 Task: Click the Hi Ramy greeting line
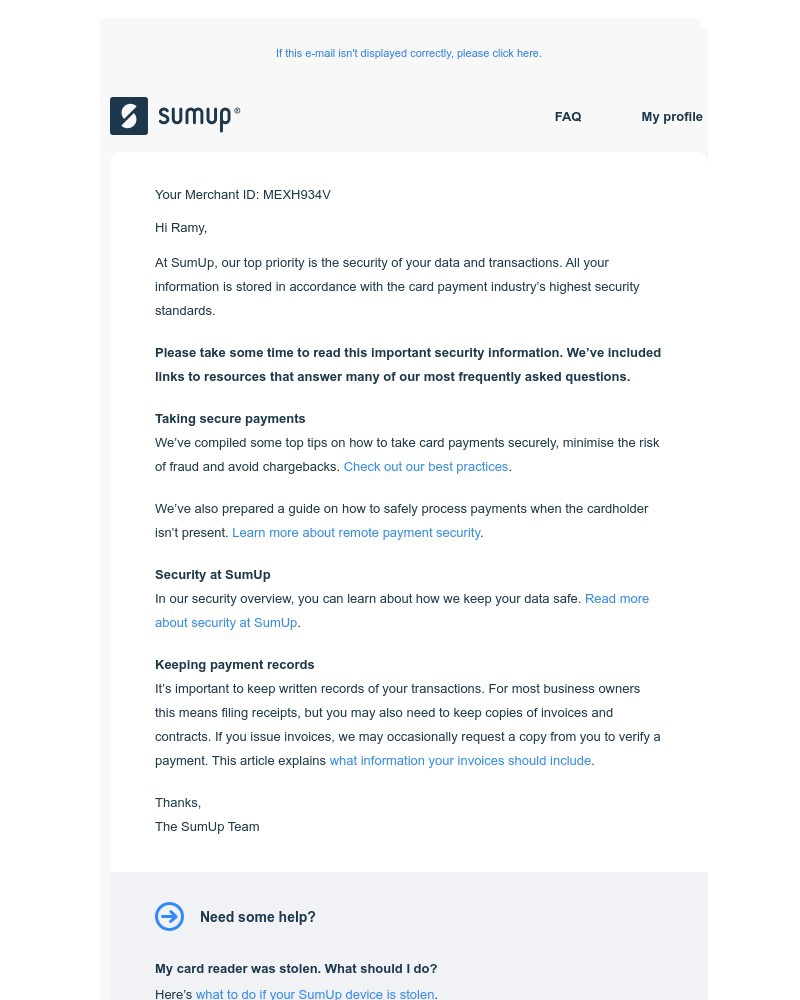click(x=181, y=228)
